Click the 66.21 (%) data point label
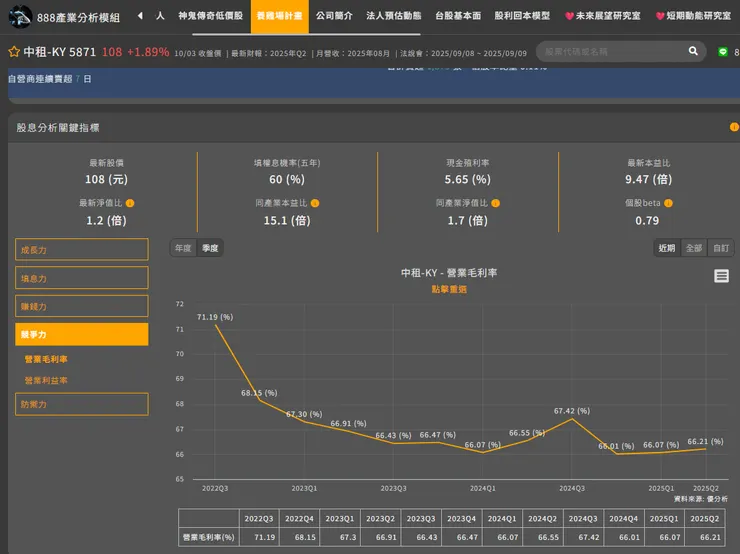The height and width of the screenshot is (554, 740). pyautogui.click(x=705, y=442)
